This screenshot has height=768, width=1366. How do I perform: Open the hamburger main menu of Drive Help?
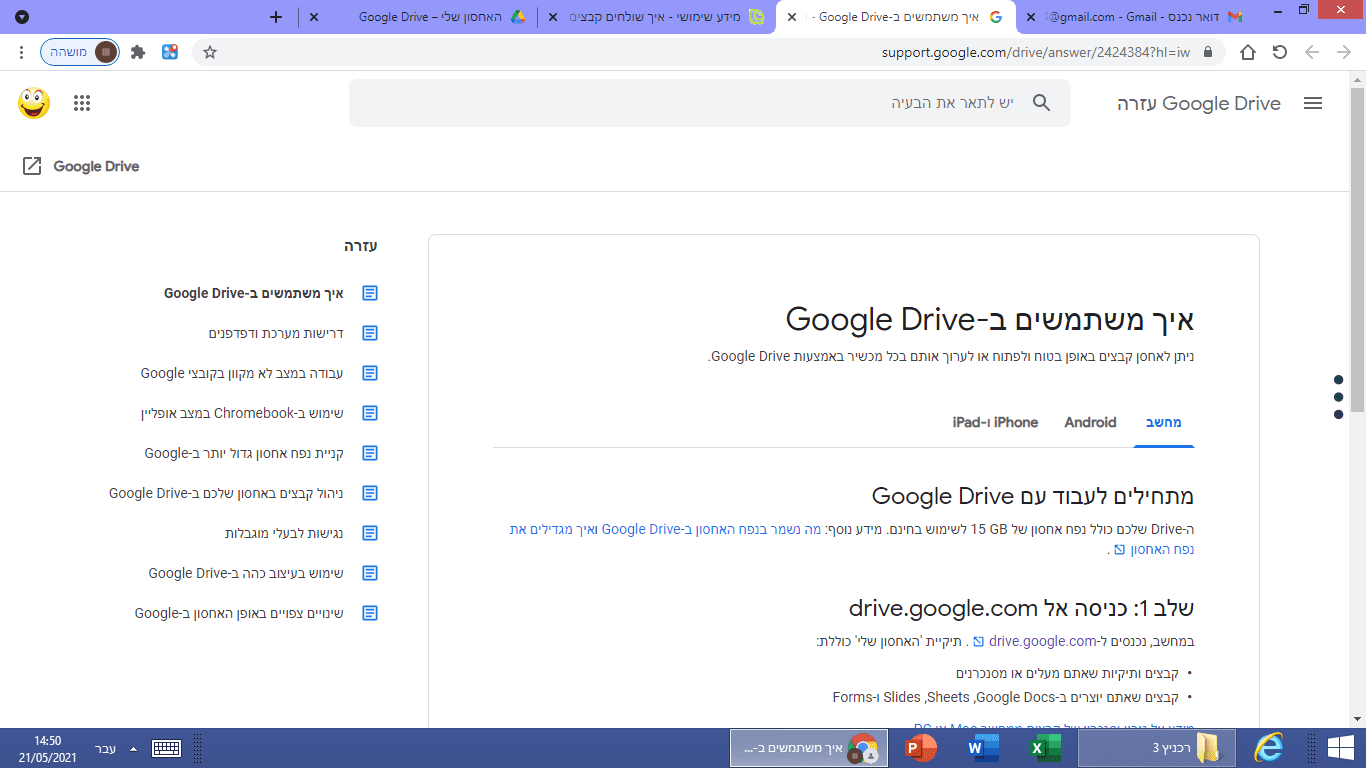pyautogui.click(x=1313, y=103)
